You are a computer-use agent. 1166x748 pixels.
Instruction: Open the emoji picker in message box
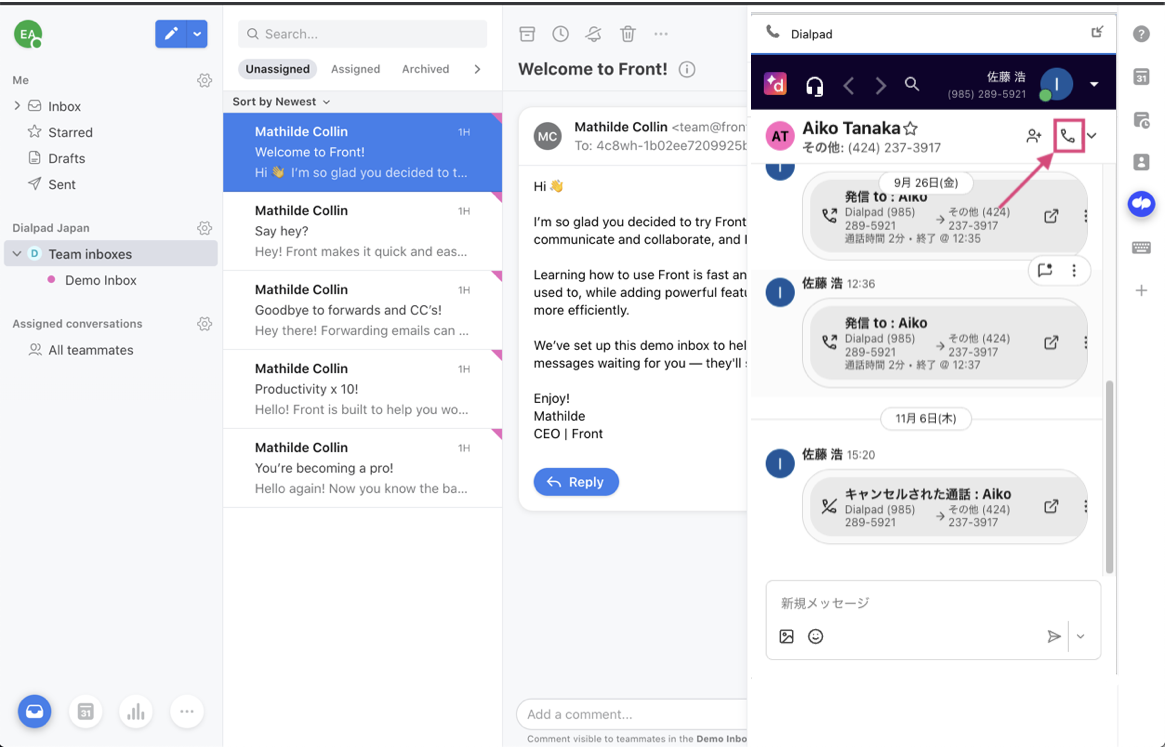[x=816, y=636]
